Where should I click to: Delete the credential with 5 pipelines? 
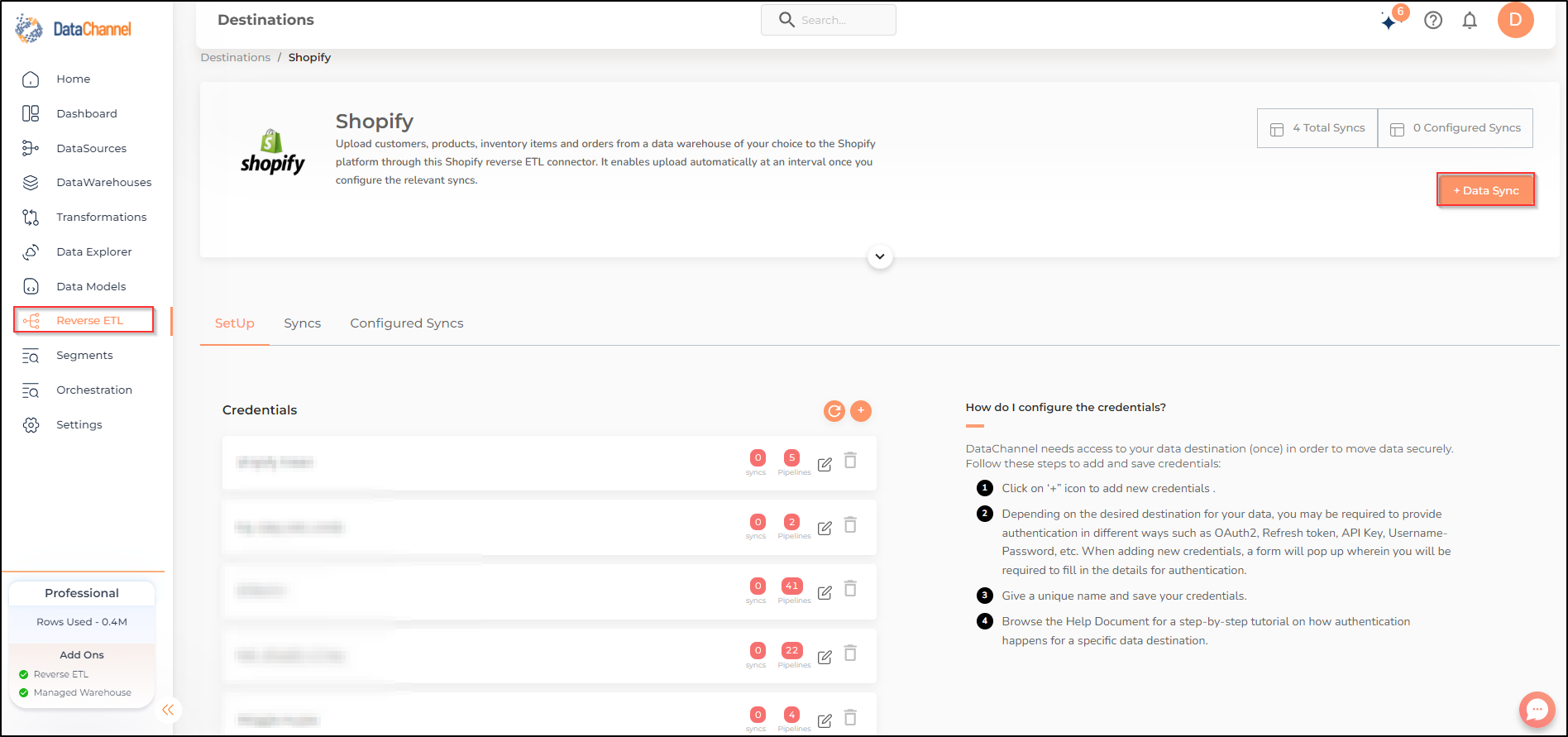tap(850, 461)
